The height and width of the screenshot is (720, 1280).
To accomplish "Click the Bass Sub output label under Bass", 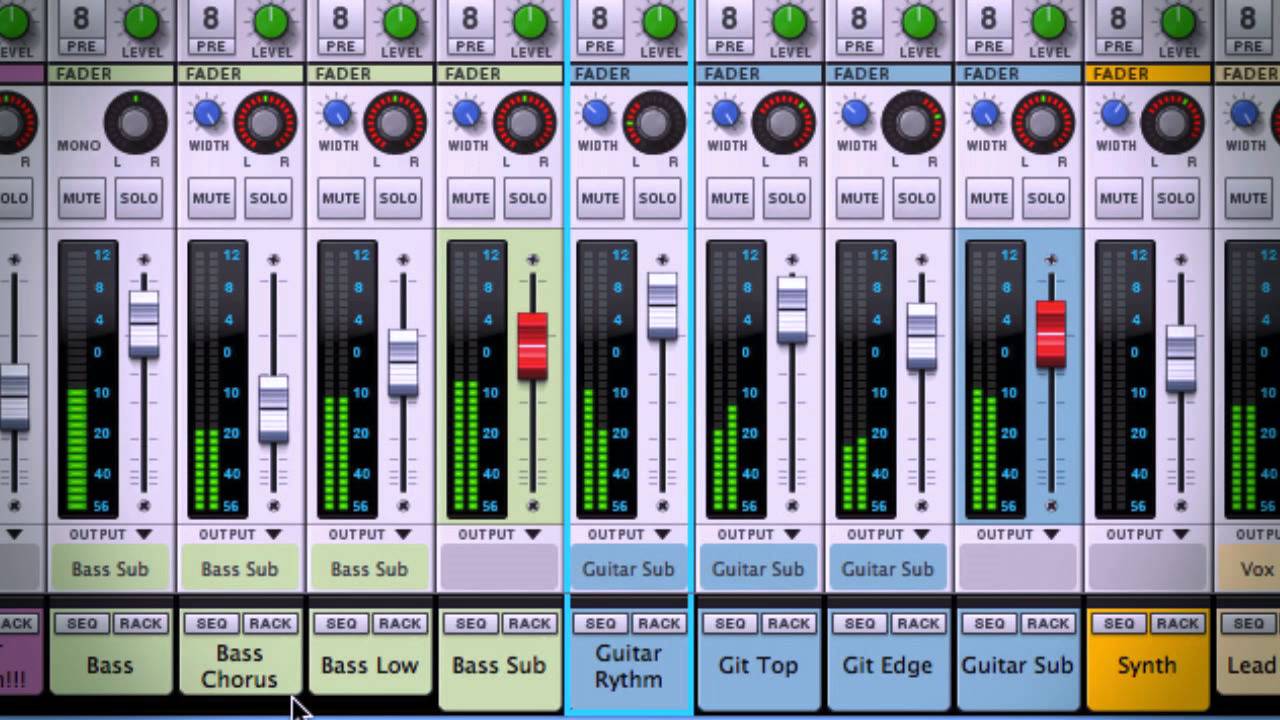I will (x=110, y=569).
